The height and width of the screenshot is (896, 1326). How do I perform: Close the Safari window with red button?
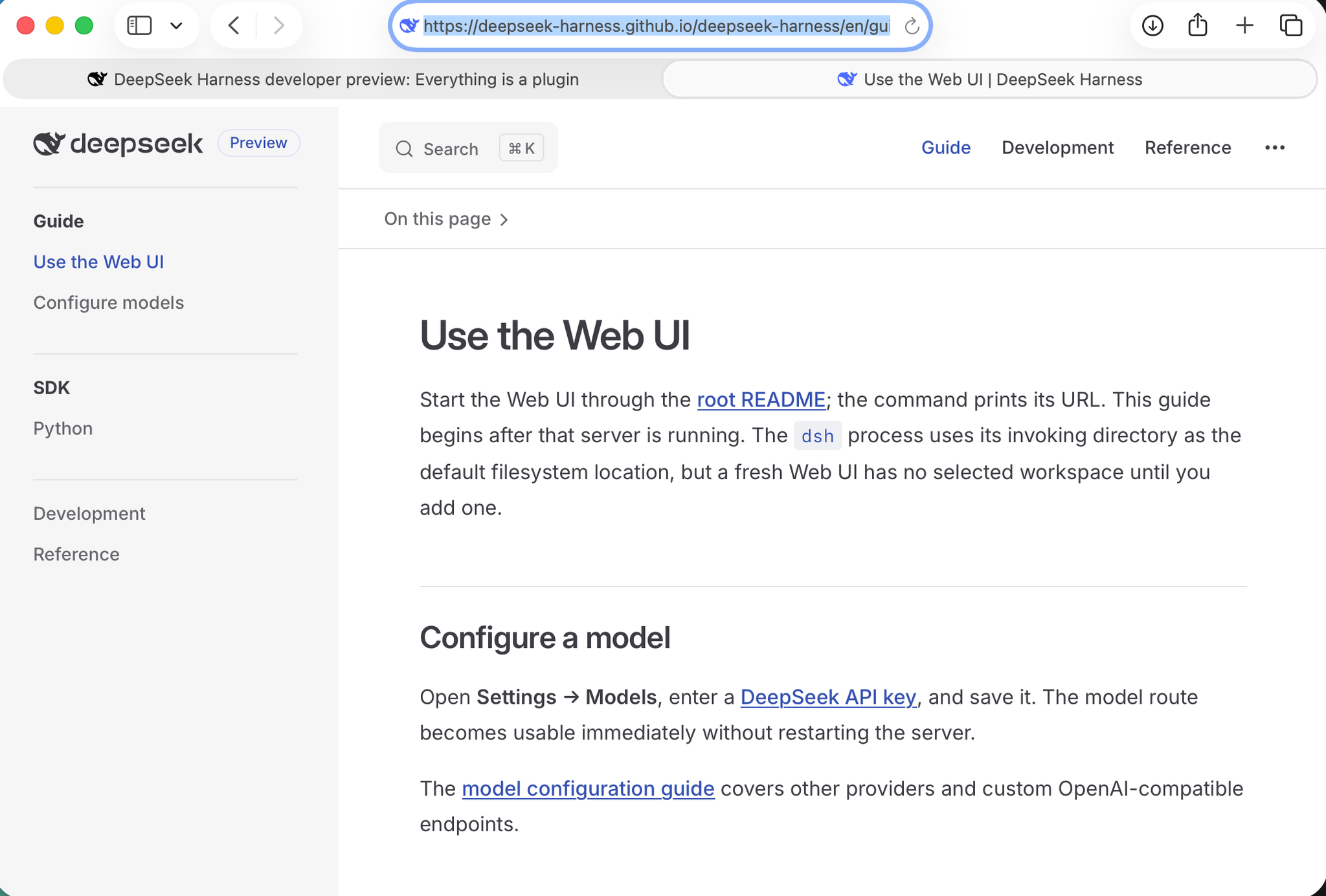pyautogui.click(x=26, y=26)
